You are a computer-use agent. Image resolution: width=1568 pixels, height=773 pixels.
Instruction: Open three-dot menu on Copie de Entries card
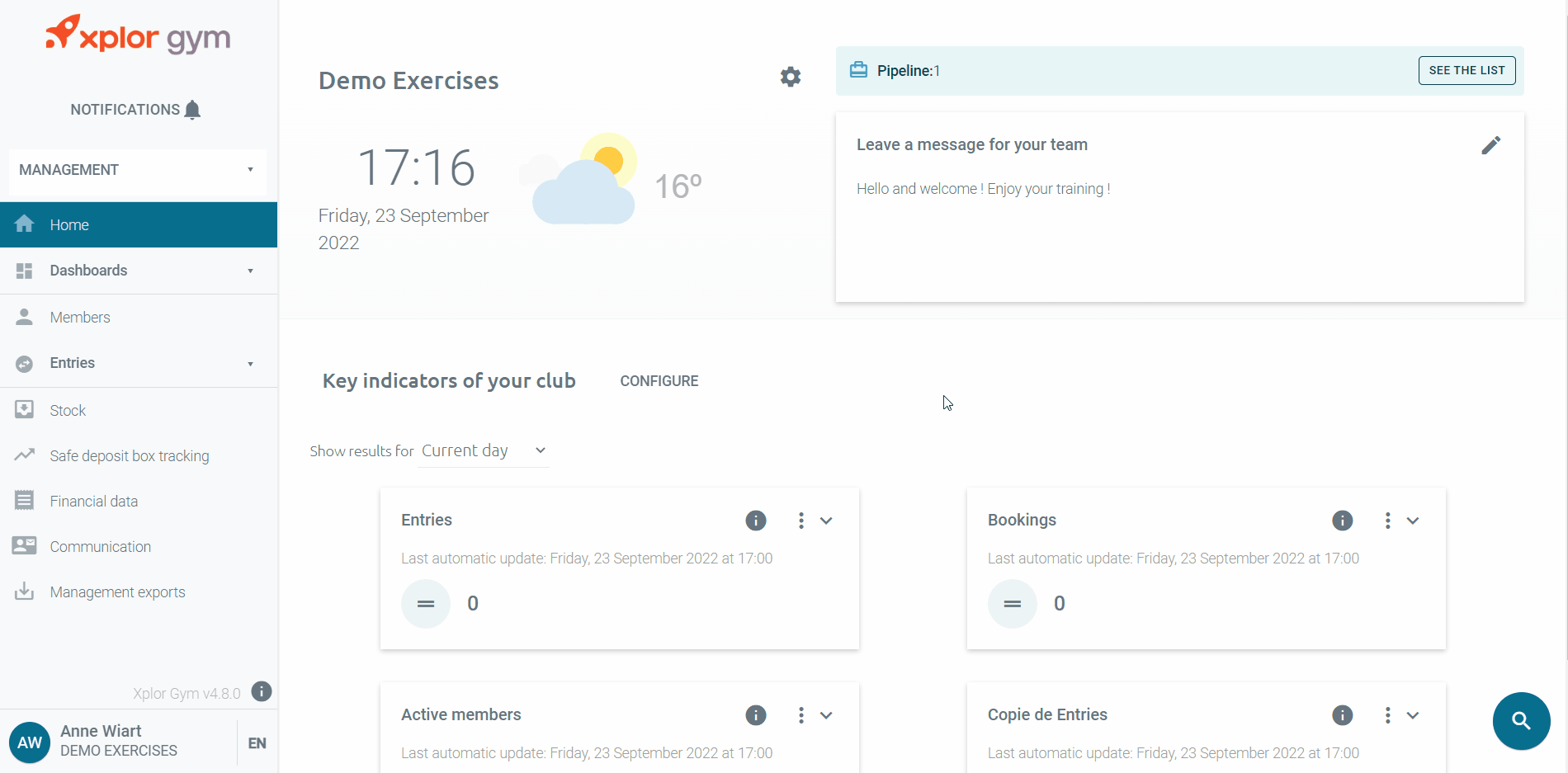click(x=1387, y=715)
